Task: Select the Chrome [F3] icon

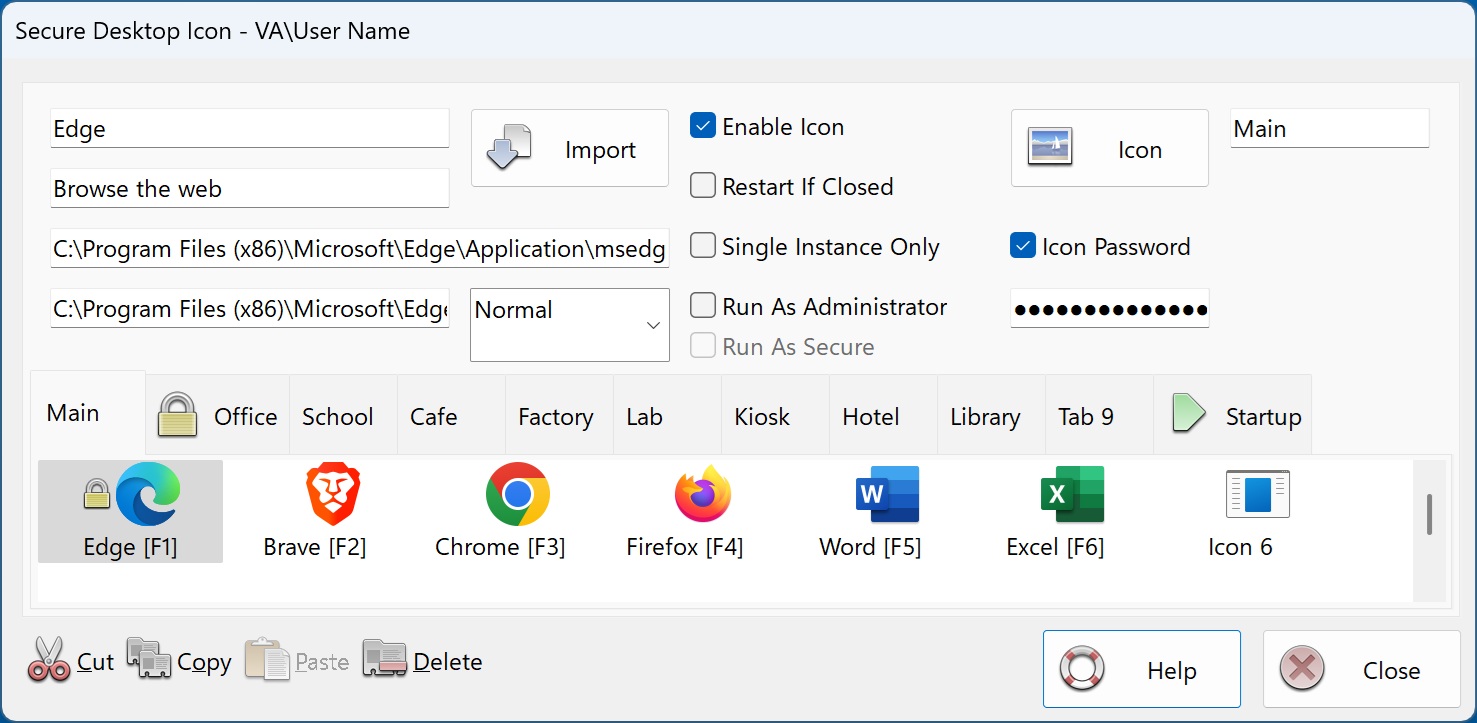Action: pyautogui.click(x=500, y=510)
